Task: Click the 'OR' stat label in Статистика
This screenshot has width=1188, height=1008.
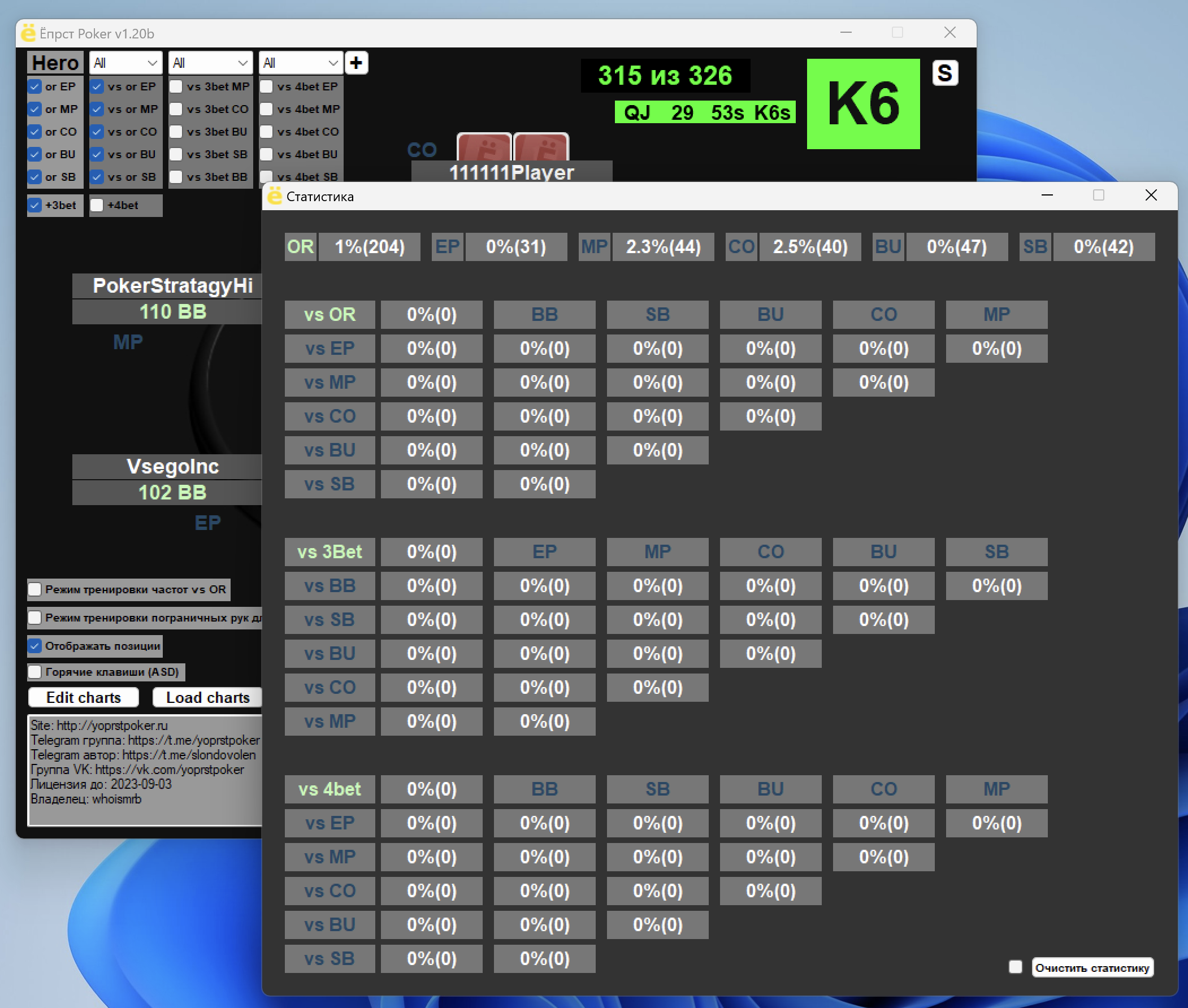Action: point(300,247)
